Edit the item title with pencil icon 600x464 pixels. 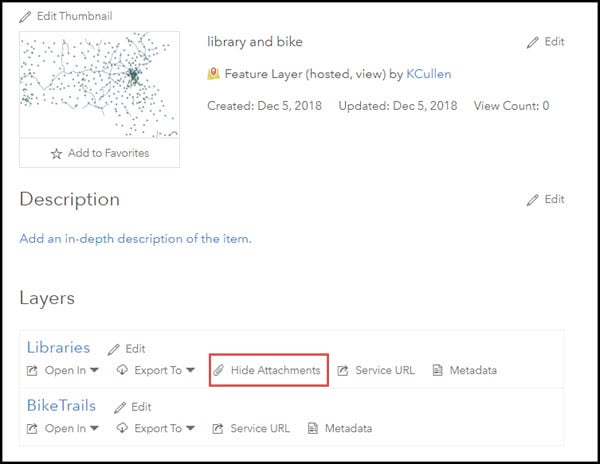(532, 42)
